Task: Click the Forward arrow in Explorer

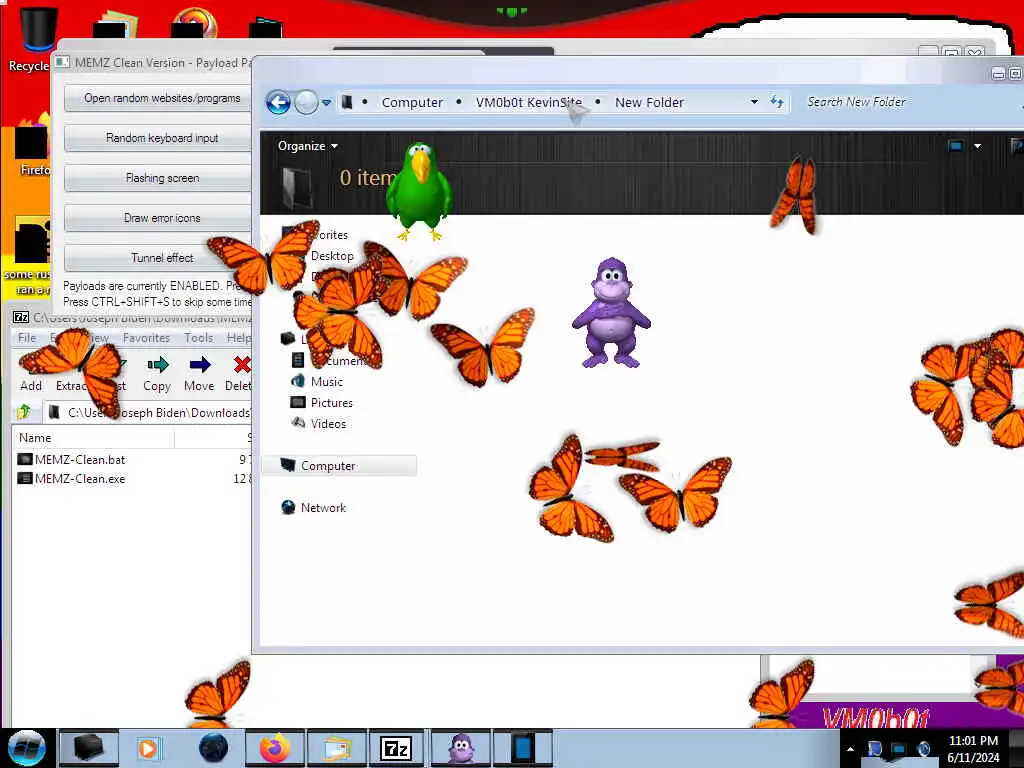Action: pos(306,103)
